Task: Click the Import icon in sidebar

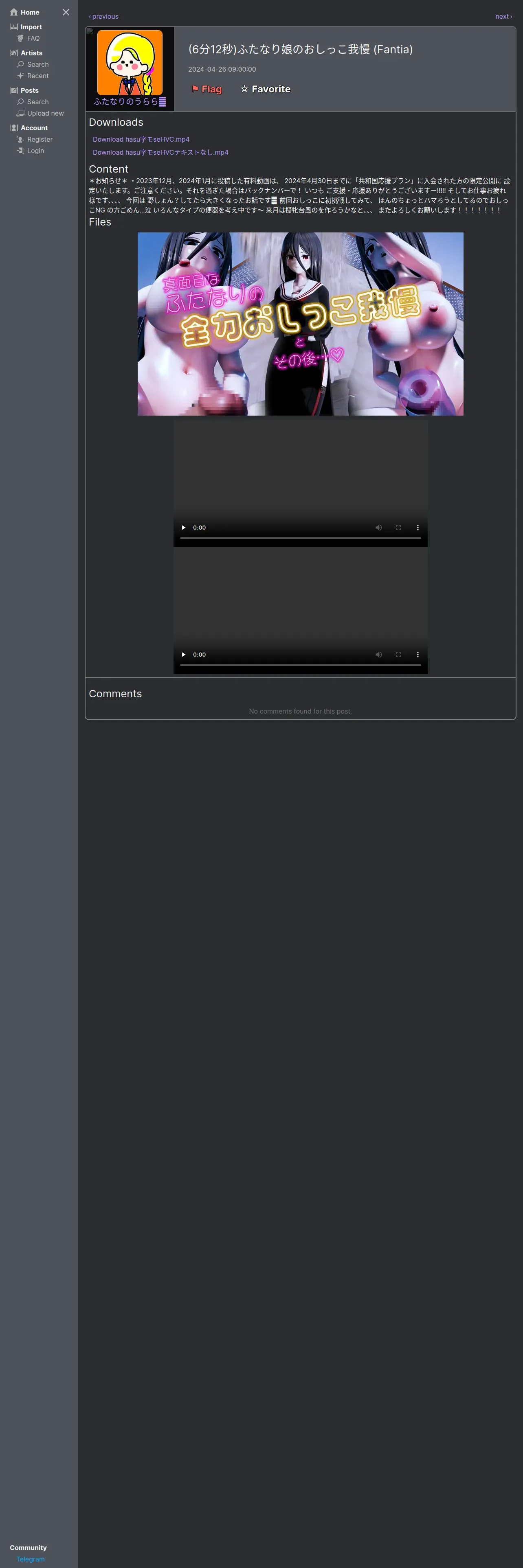Action: coord(13,27)
